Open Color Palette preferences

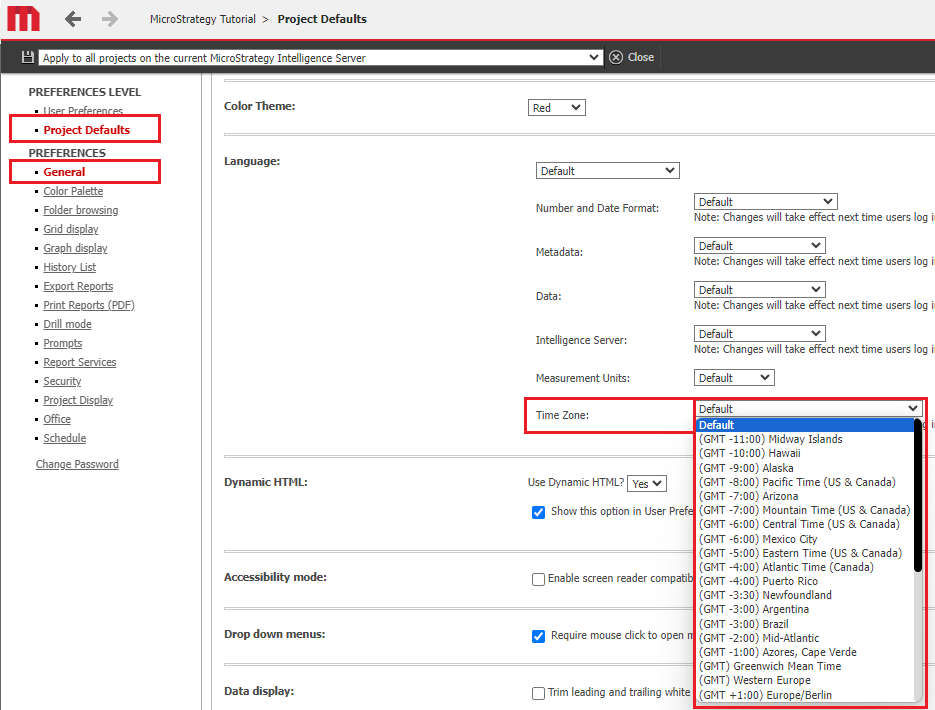(73, 191)
